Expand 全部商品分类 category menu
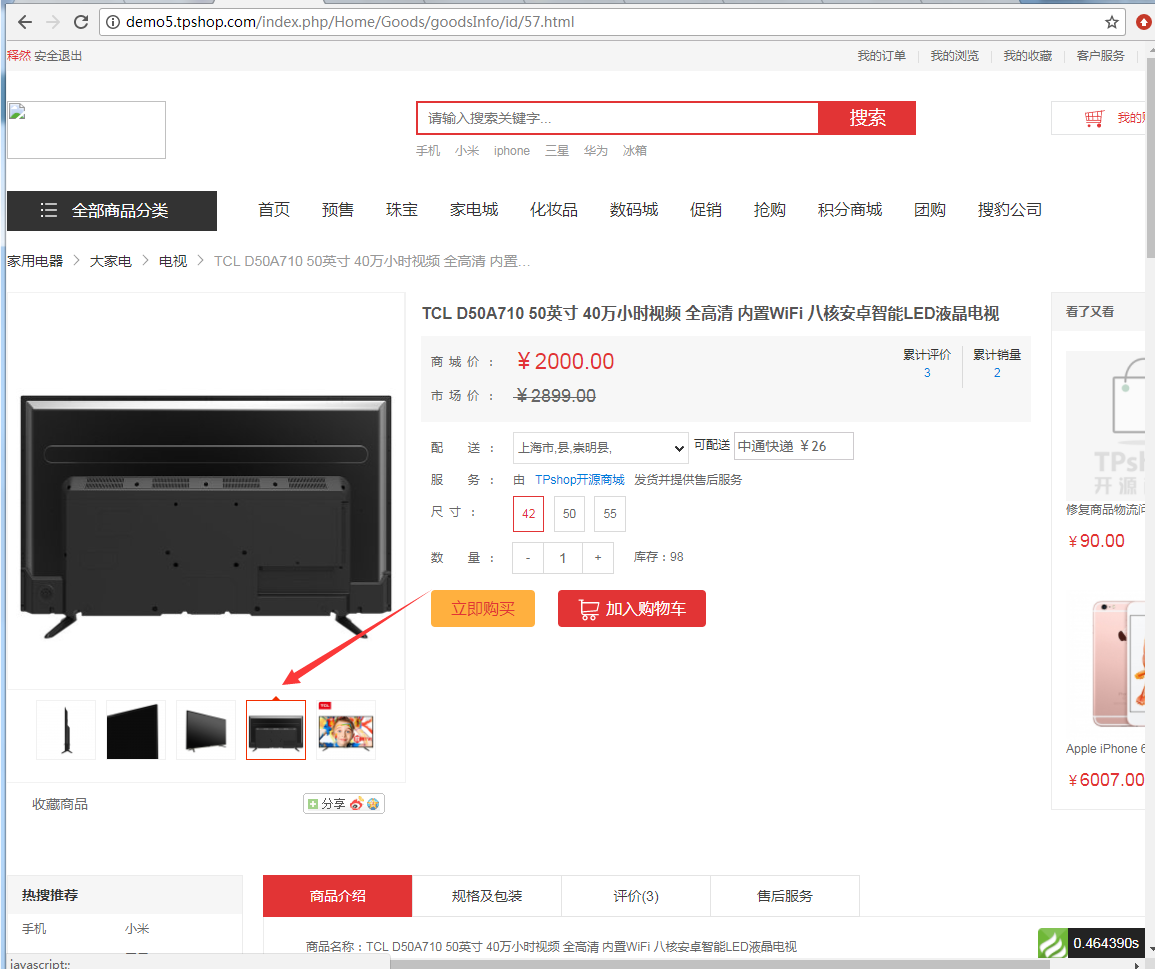 (x=112, y=211)
